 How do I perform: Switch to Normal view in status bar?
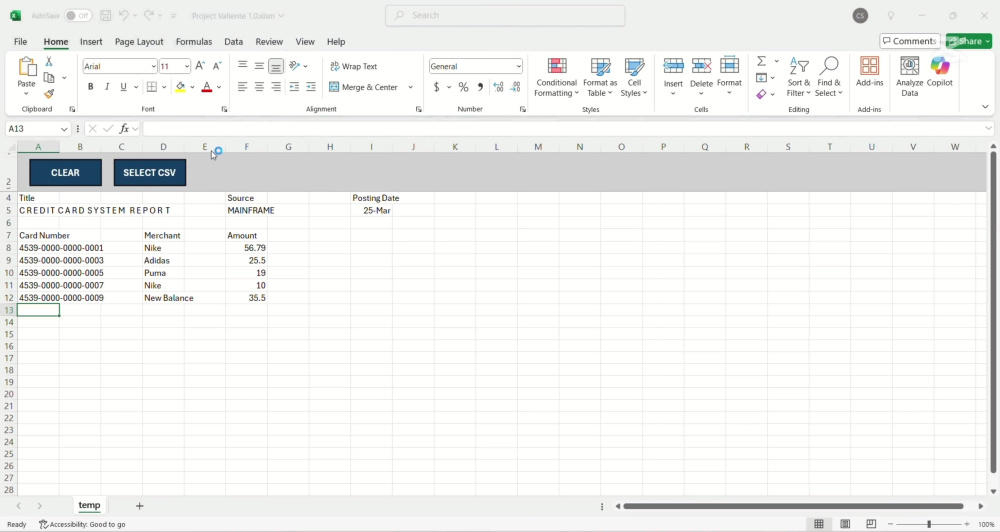tap(819, 524)
